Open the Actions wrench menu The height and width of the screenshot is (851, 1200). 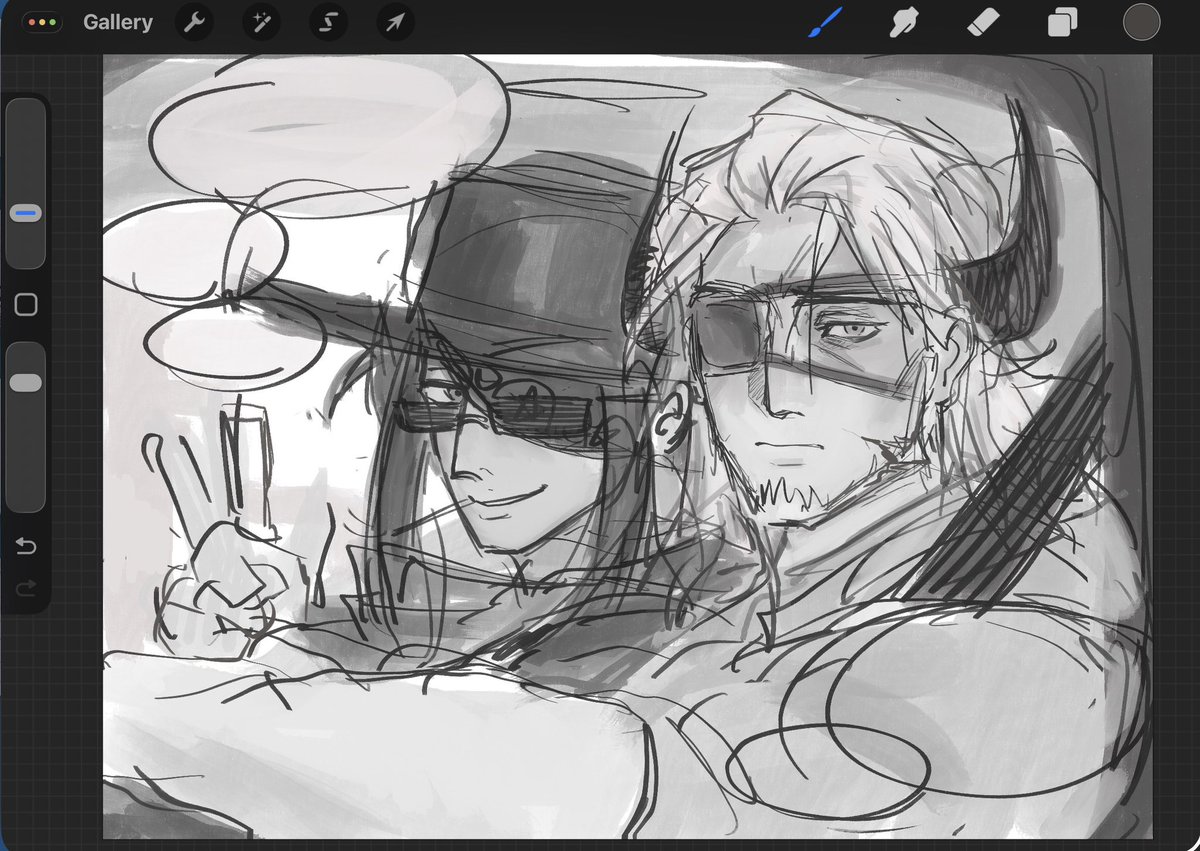click(x=194, y=22)
